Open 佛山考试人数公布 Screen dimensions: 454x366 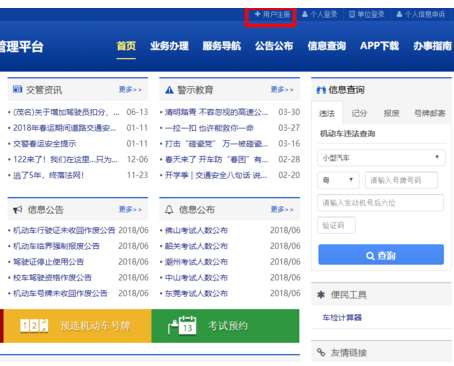pos(196,230)
